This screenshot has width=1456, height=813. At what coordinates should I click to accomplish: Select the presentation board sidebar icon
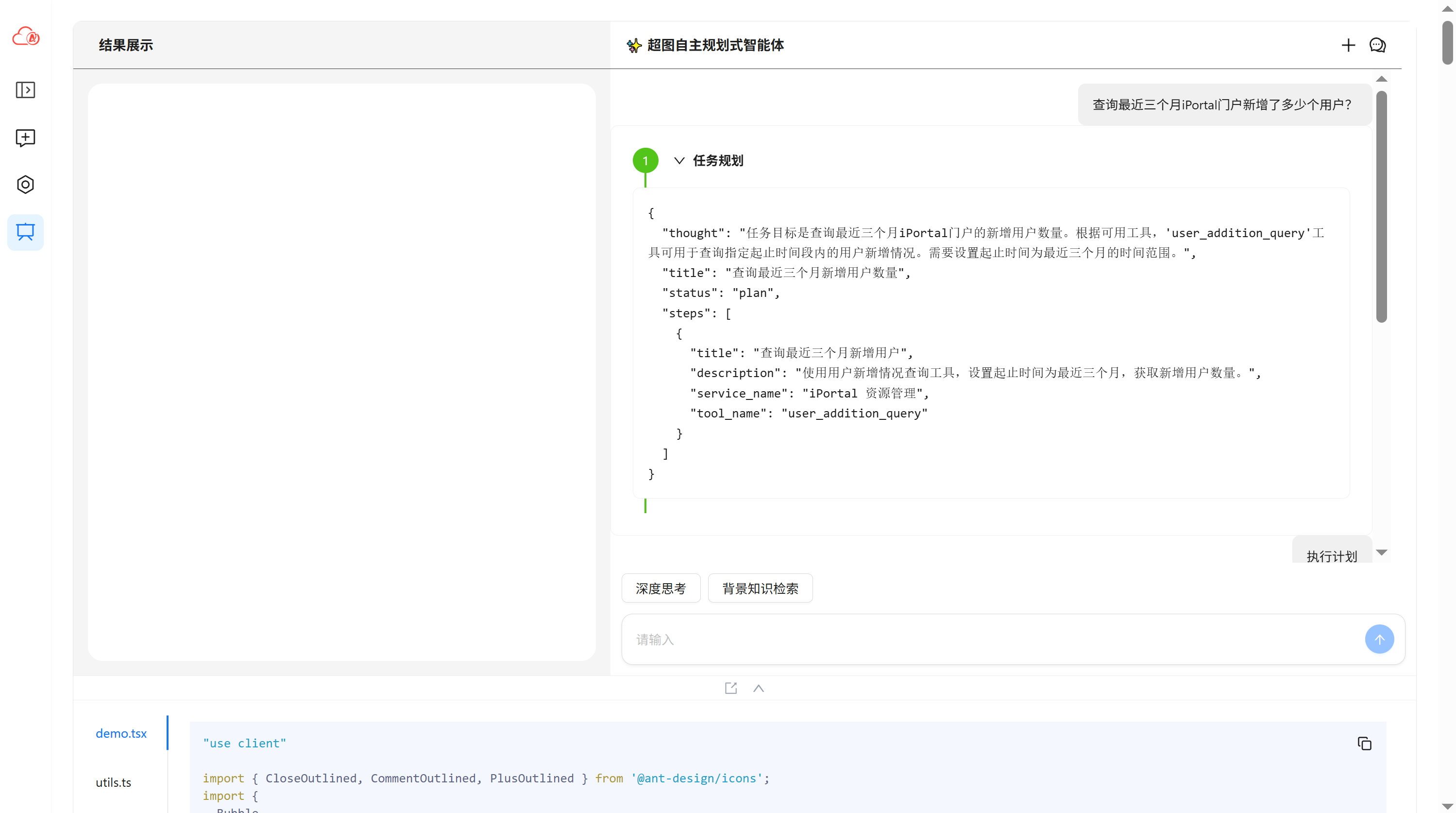coord(25,232)
